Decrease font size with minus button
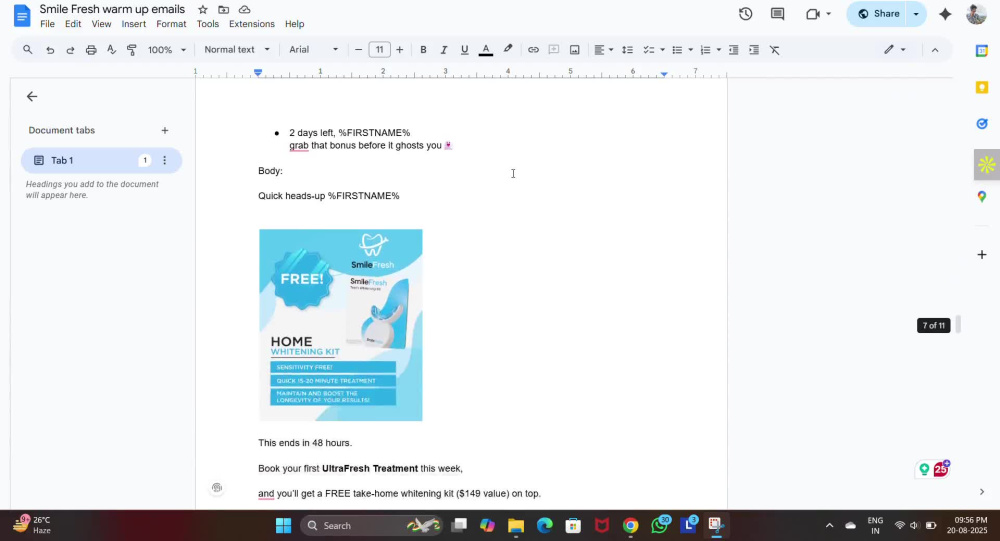Image resolution: width=1000 pixels, height=541 pixels. coord(358,50)
